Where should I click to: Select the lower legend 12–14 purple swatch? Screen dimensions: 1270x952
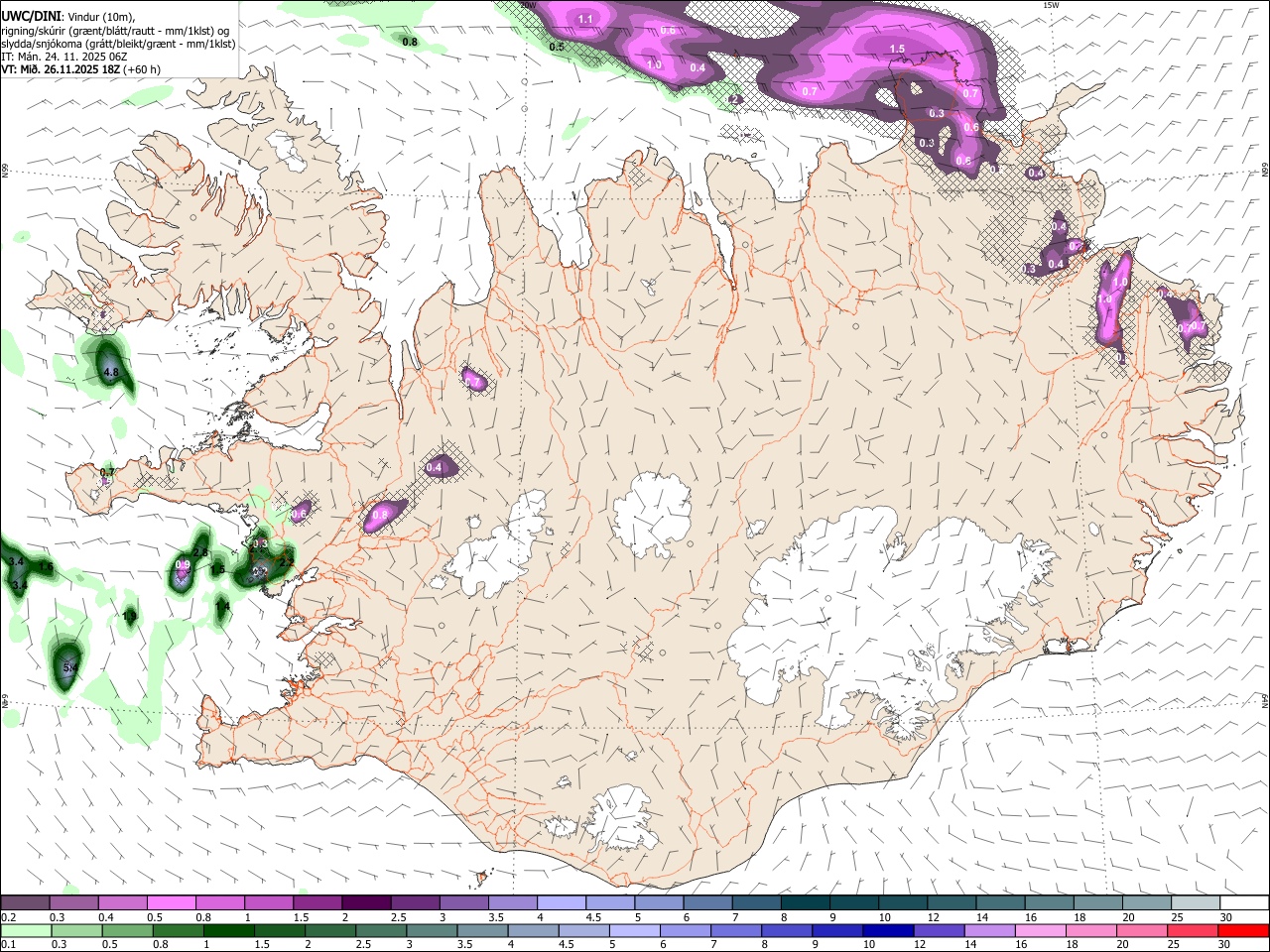[940, 930]
